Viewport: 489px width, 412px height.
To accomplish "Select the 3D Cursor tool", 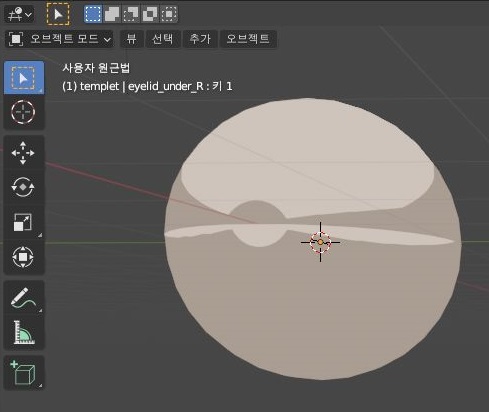I will coord(24,112).
